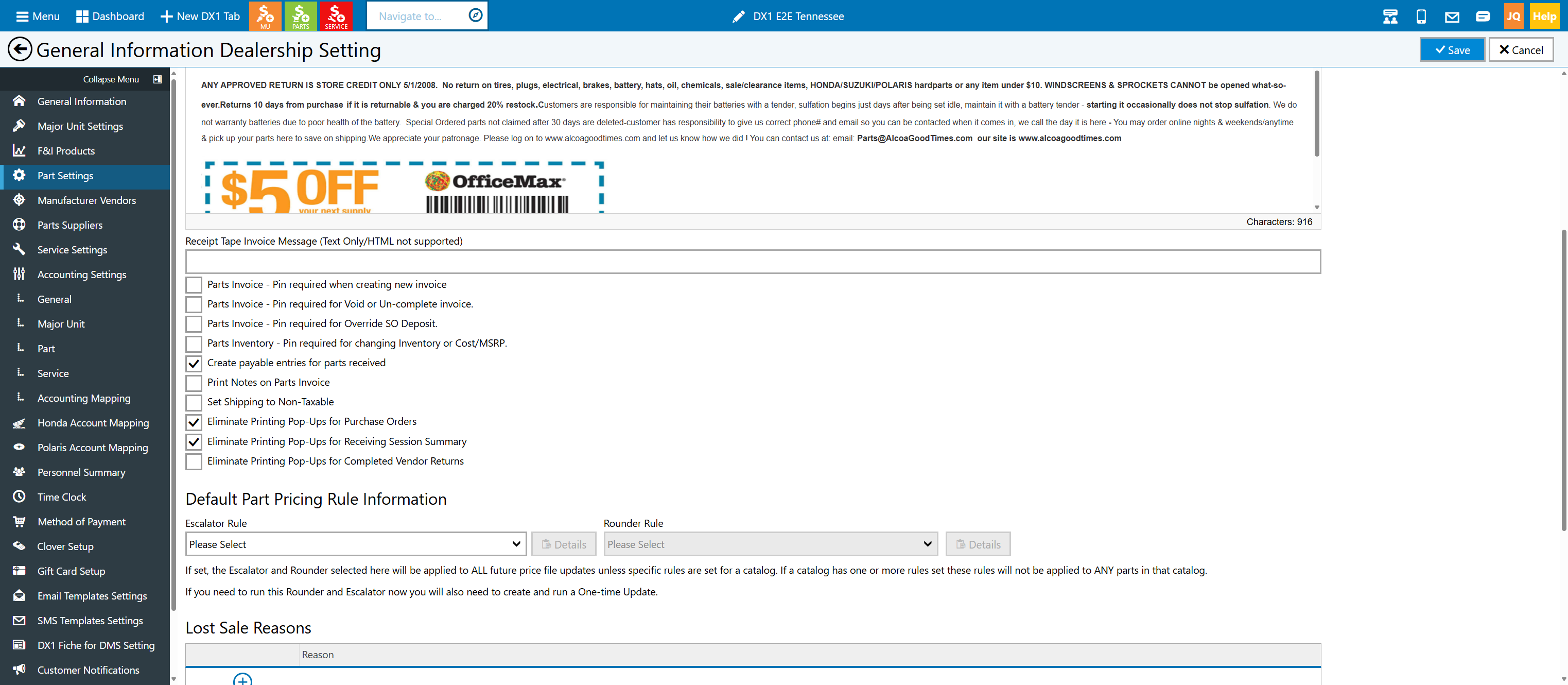The width and height of the screenshot is (1568, 685).
Task: Click the Accounting Settings sliders icon
Action: coord(20,274)
